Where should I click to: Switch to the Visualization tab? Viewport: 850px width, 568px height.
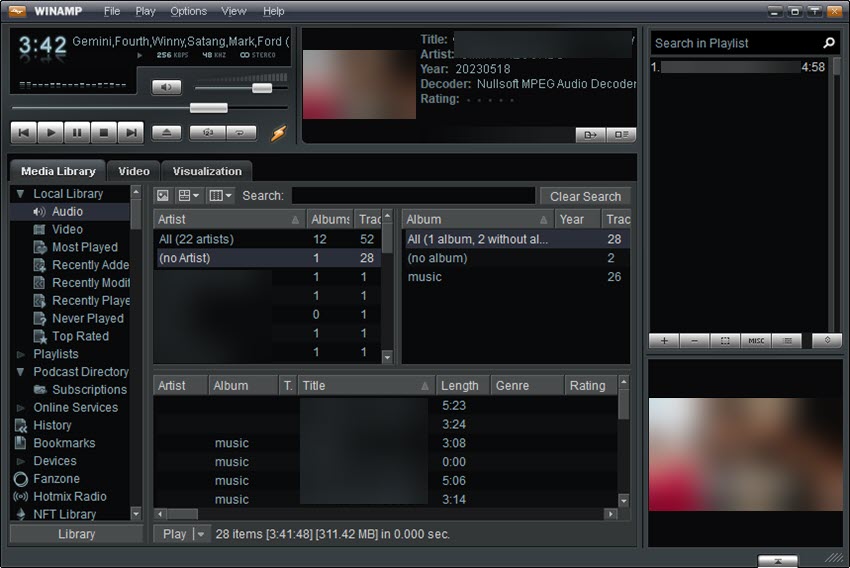(x=207, y=171)
